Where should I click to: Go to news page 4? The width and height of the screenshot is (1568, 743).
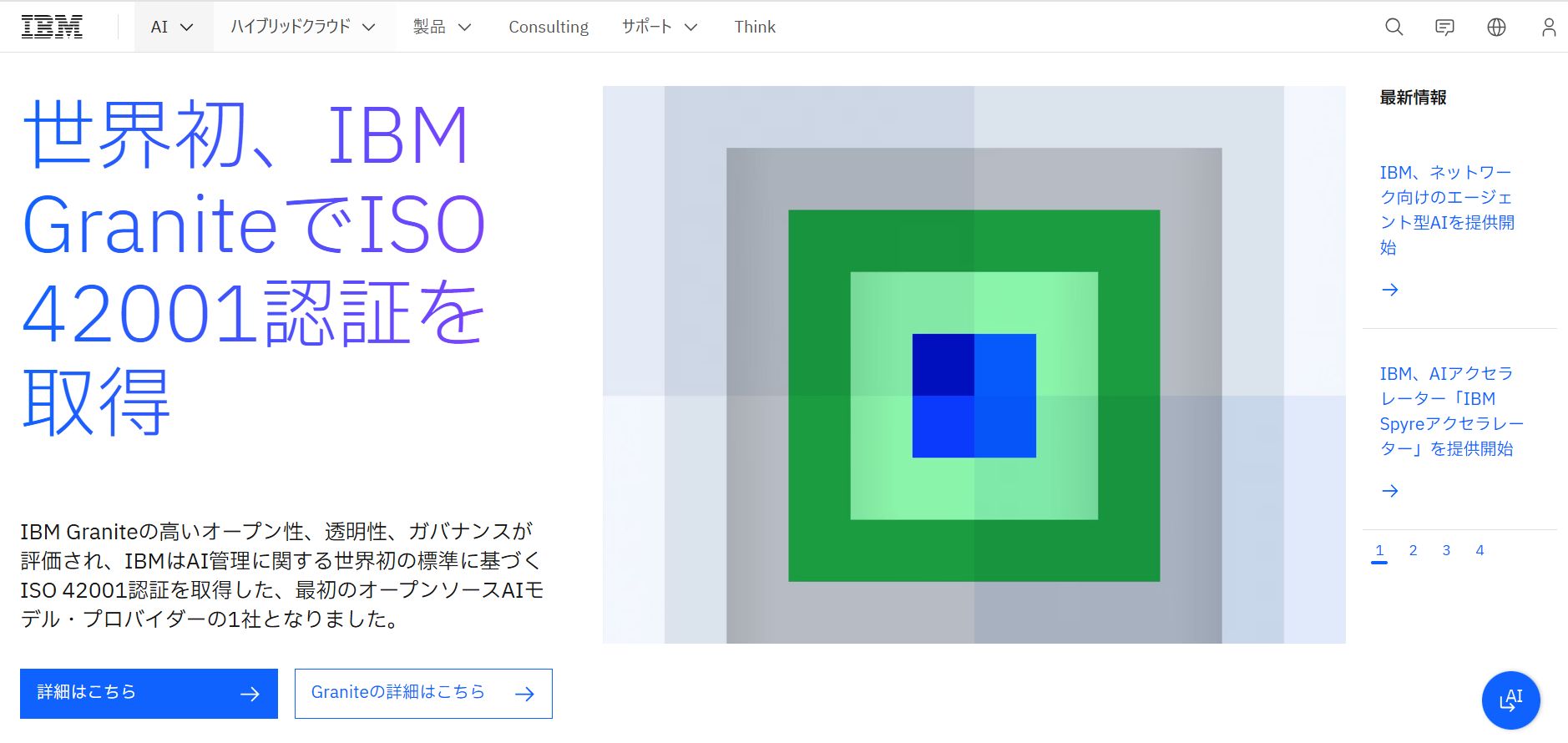[1479, 551]
